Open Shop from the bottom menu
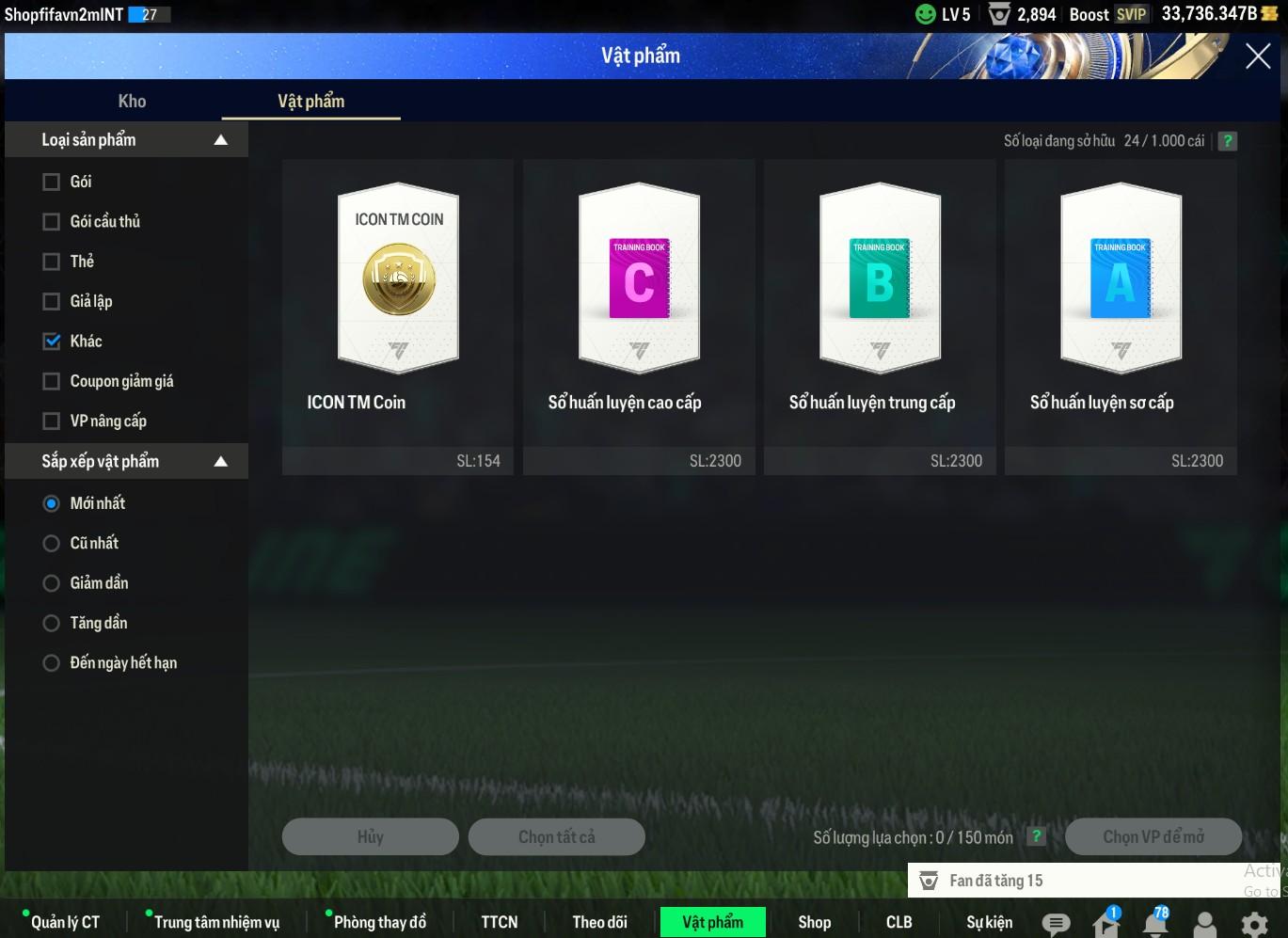 [814, 922]
